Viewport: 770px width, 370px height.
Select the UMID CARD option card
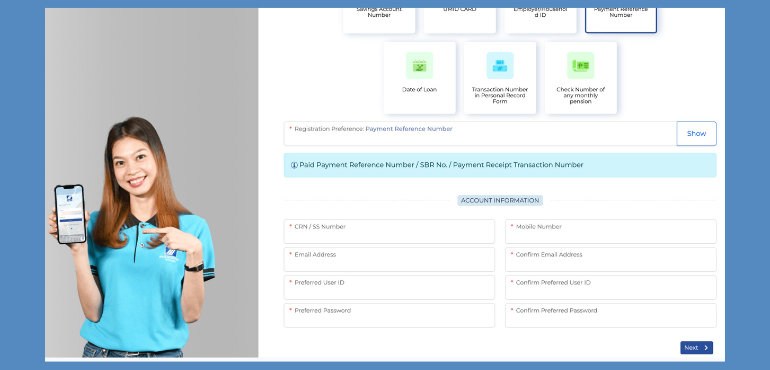[460, 20]
